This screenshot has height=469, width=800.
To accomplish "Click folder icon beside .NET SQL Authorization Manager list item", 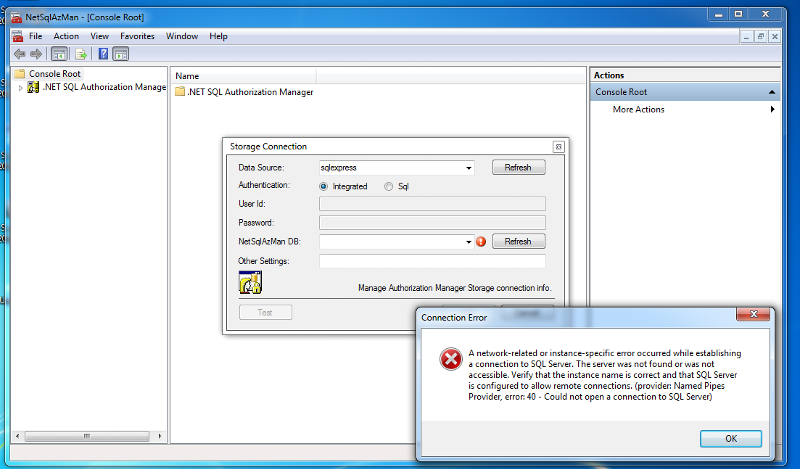I will (x=180, y=92).
